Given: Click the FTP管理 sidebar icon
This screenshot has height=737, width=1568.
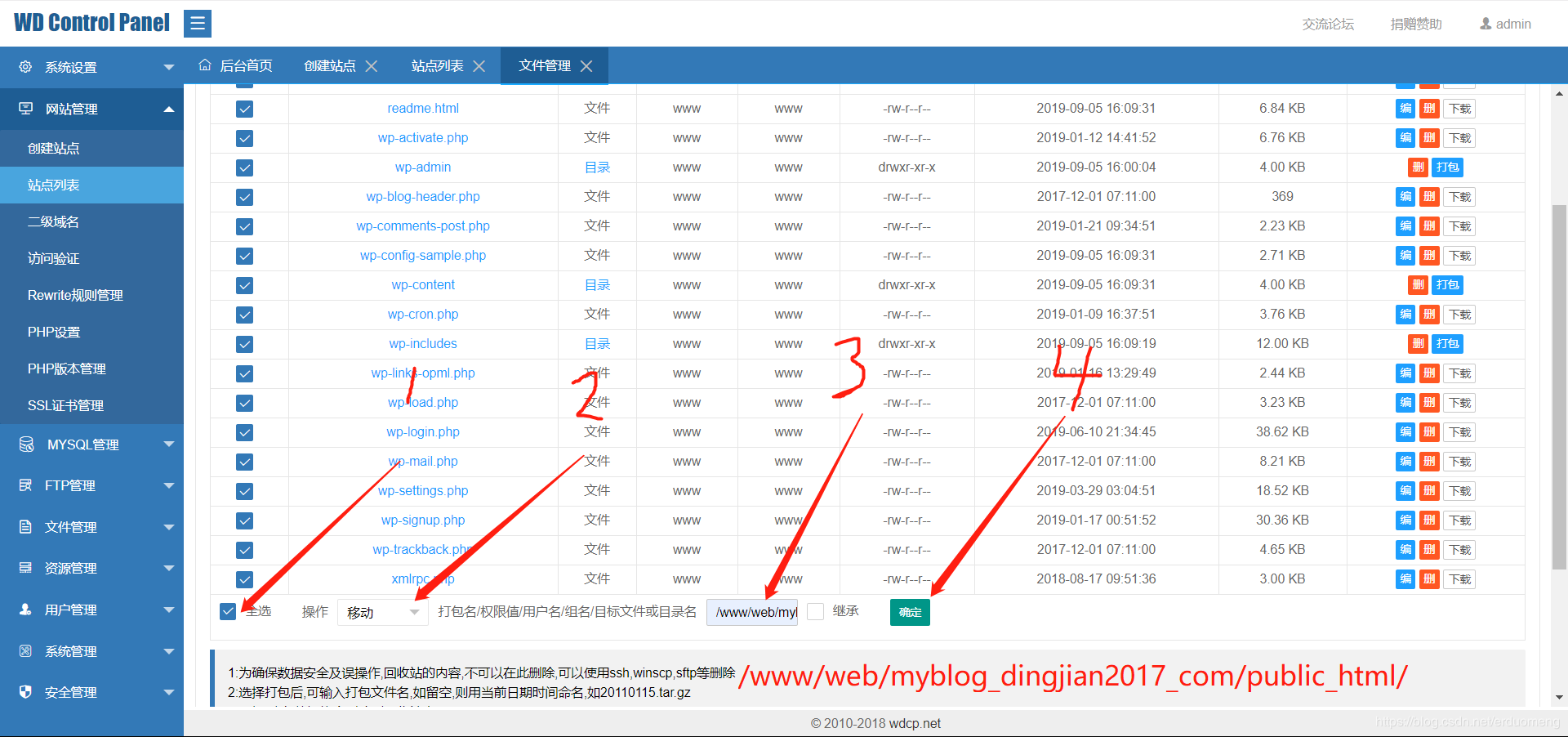Looking at the screenshot, I should point(25,485).
